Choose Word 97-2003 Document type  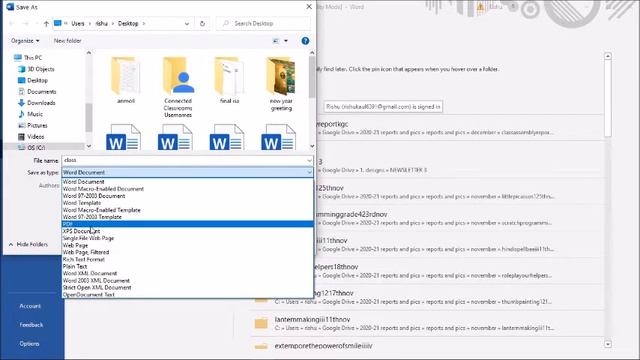pyautogui.click(x=94, y=196)
